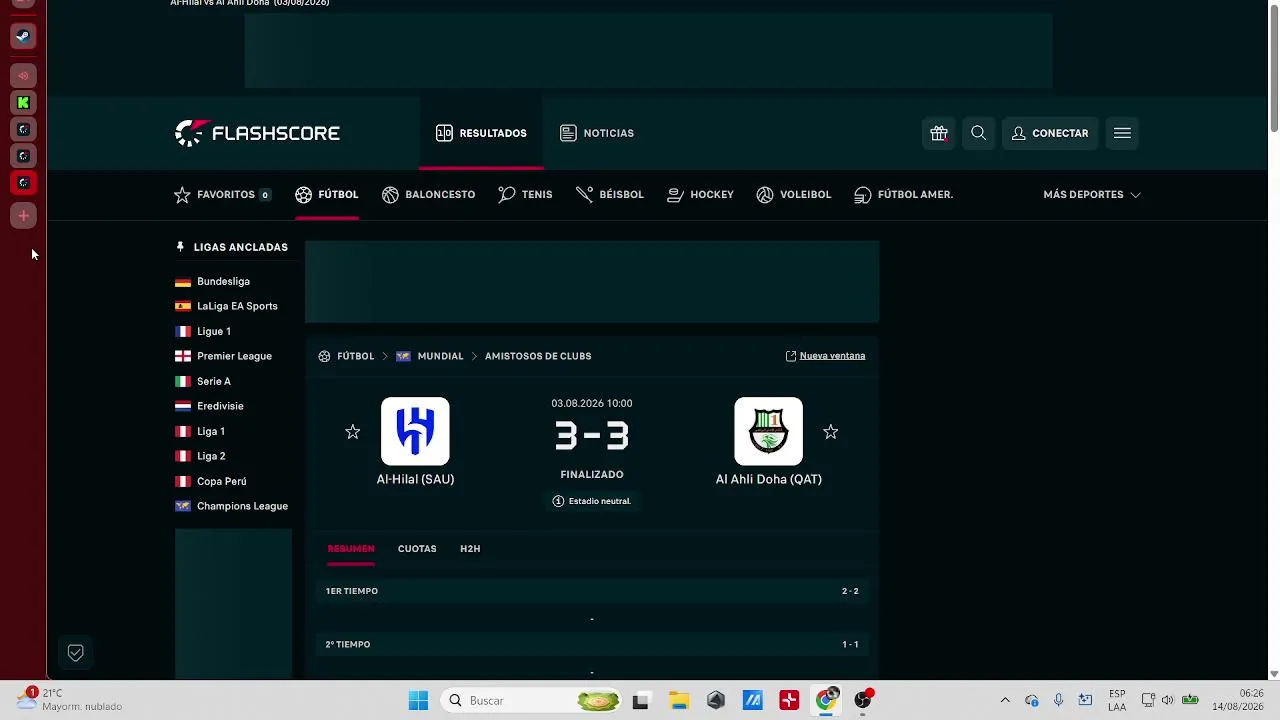Open the hamburger menu in the header
The image size is (1280, 720).
click(x=1122, y=133)
